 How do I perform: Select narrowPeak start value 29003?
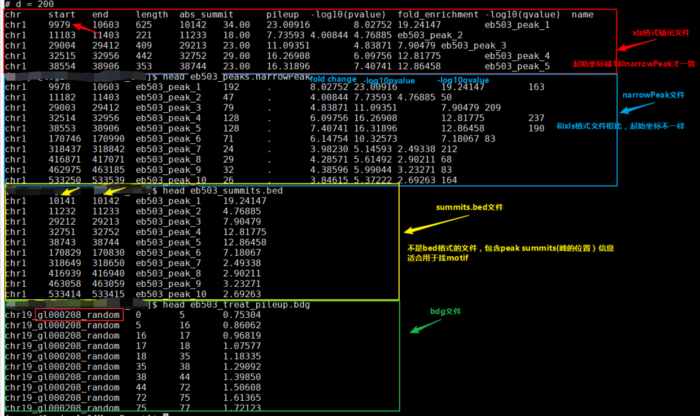(62, 108)
